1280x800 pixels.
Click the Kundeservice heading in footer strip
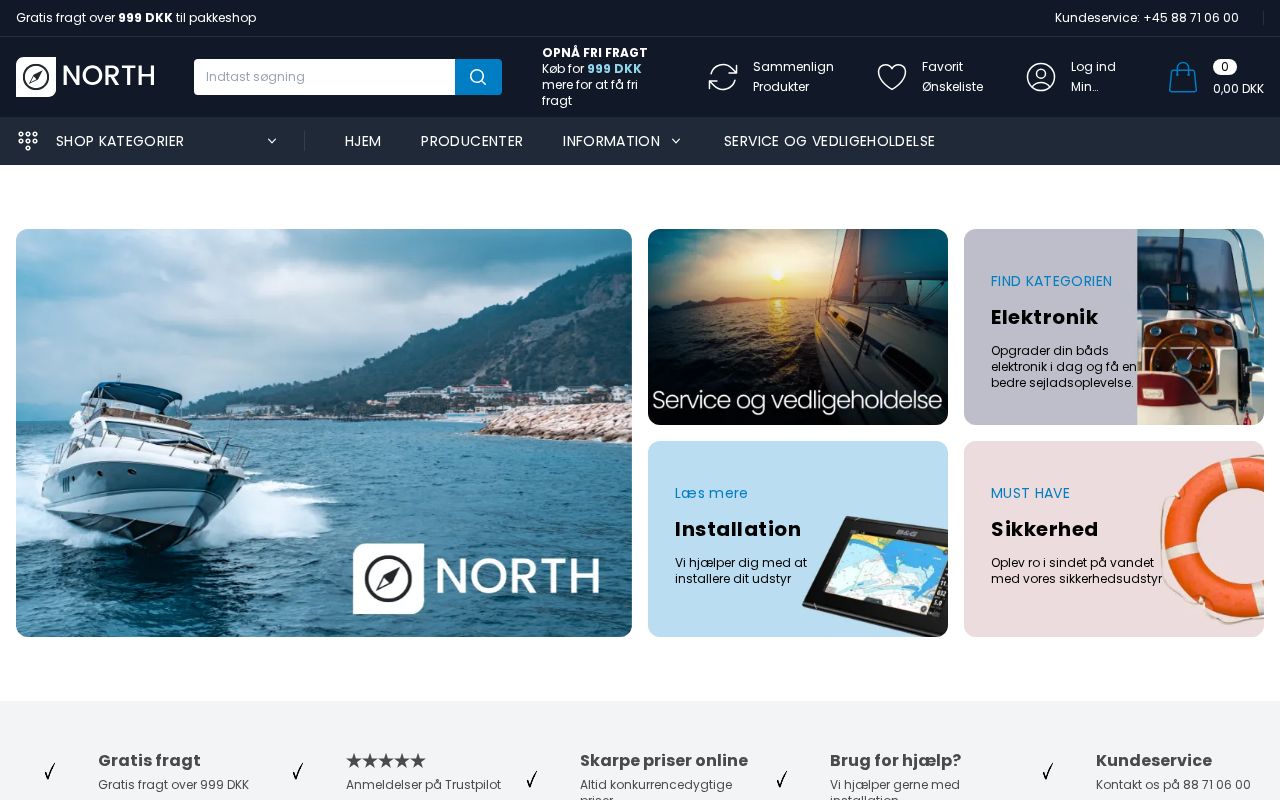point(1154,761)
